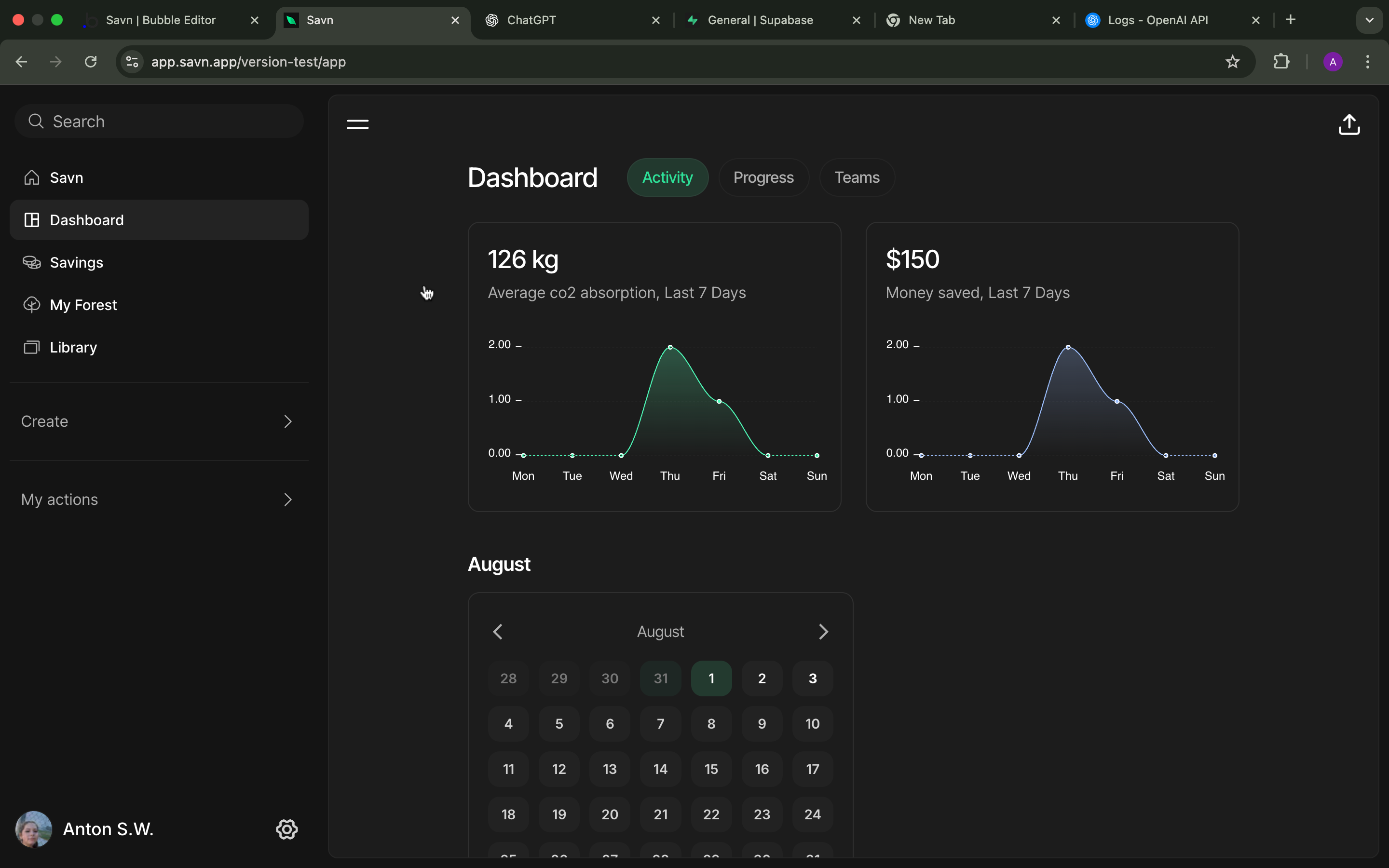Close the Savn | Bubble Editor tab
This screenshot has width=1389, height=868.
254,20
